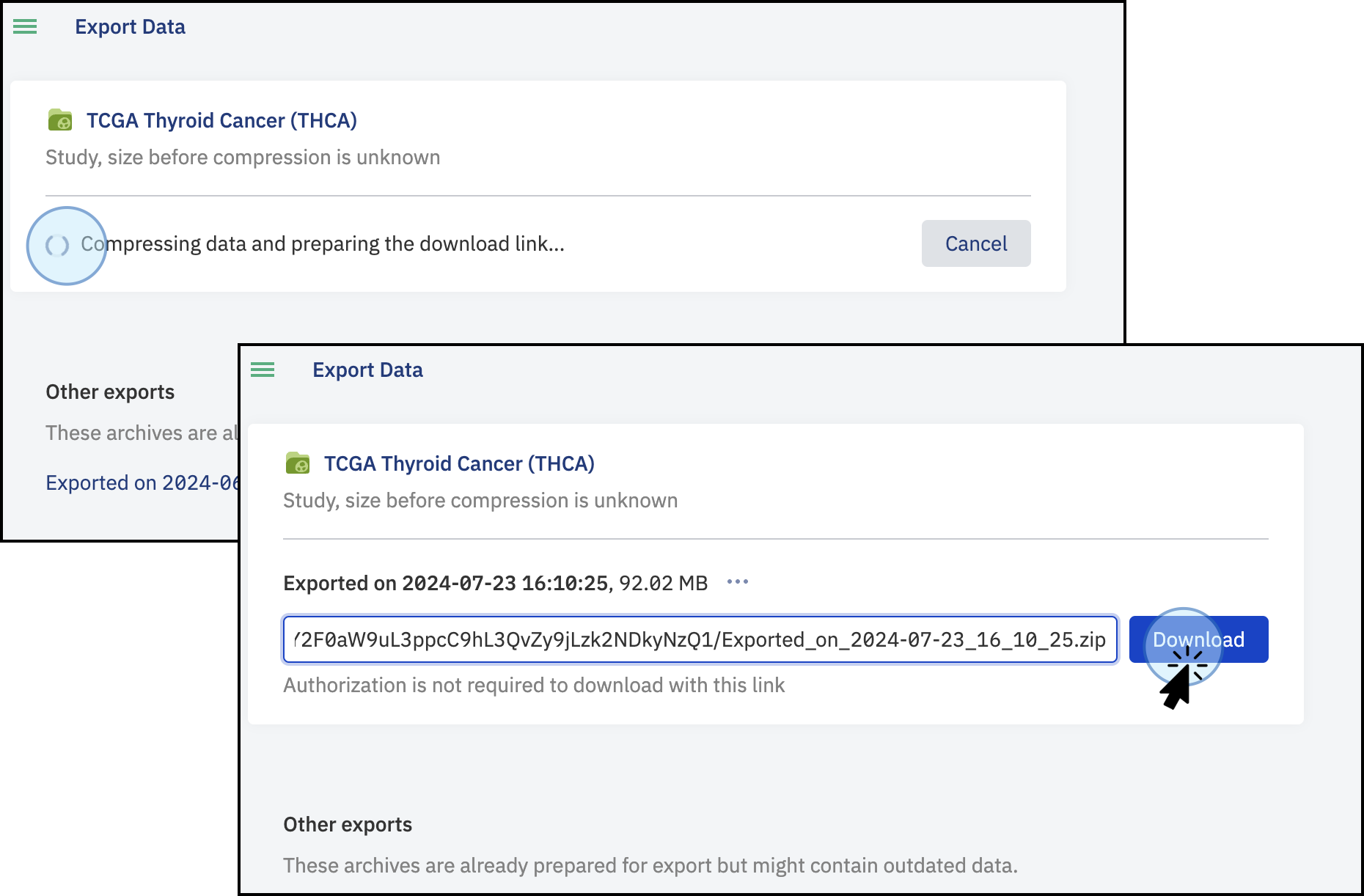Click 'These archives are already prepared' text in front window

point(650,866)
